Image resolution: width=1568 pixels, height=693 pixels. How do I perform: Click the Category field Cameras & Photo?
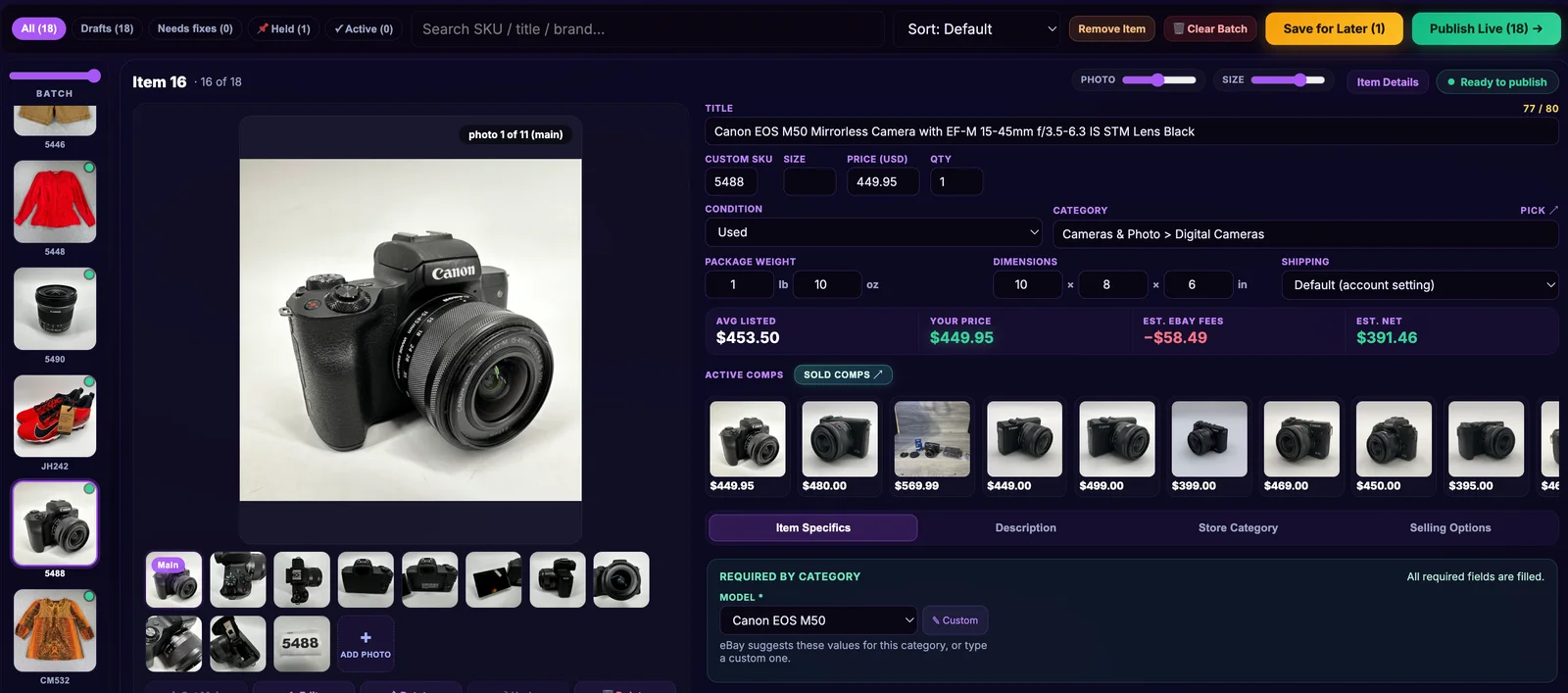click(1305, 234)
